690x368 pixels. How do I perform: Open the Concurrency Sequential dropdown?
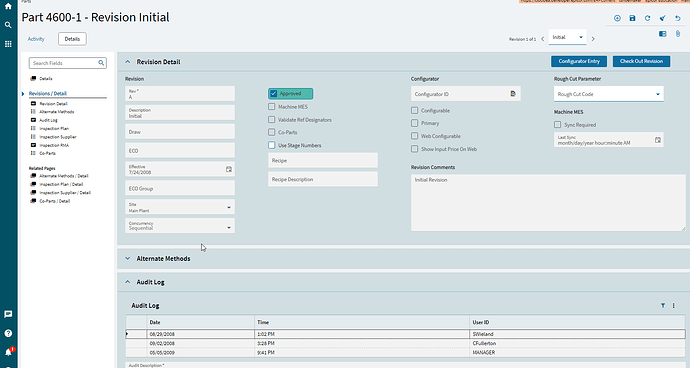[x=180, y=226]
